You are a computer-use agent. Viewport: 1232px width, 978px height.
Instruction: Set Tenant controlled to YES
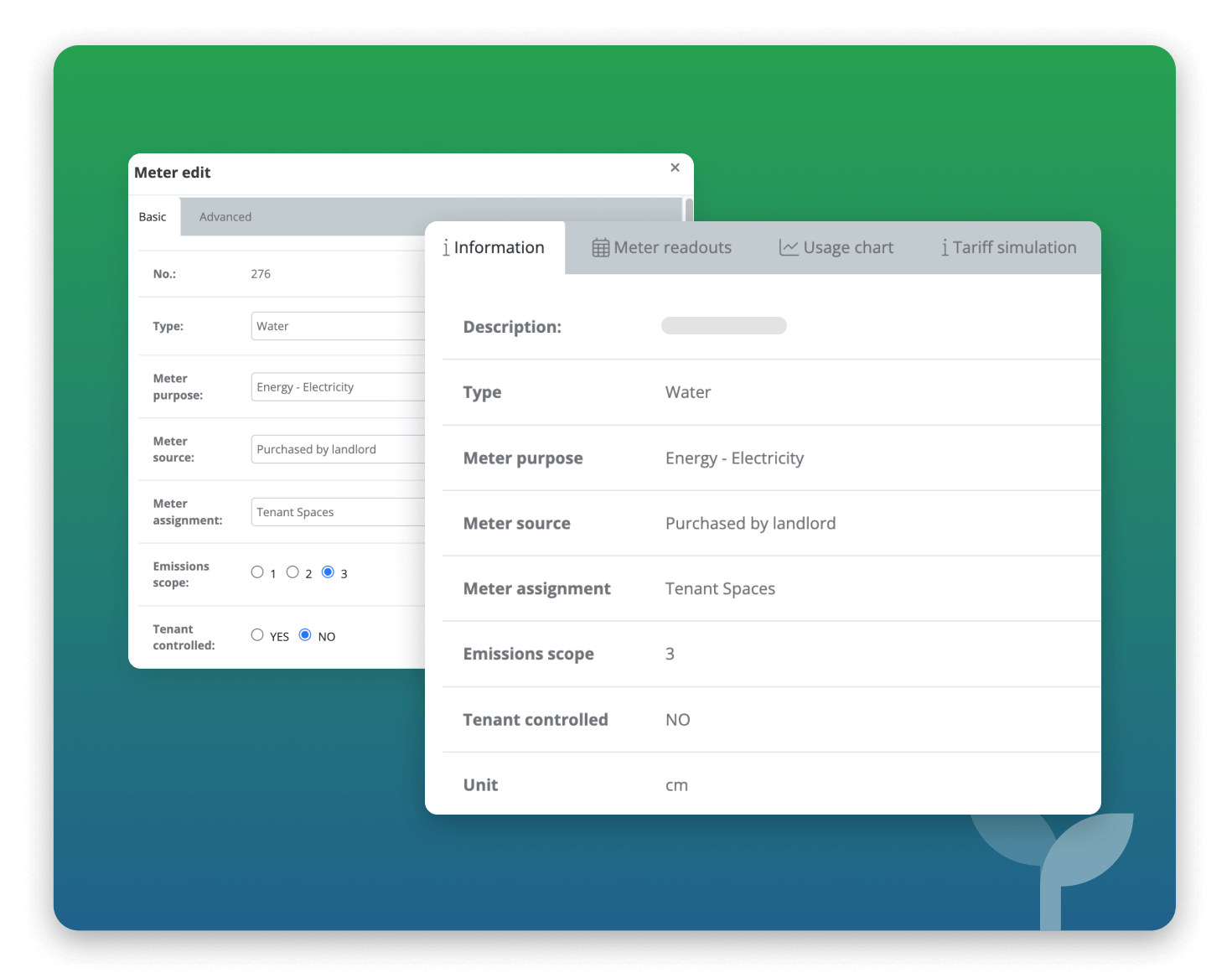click(x=257, y=635)
